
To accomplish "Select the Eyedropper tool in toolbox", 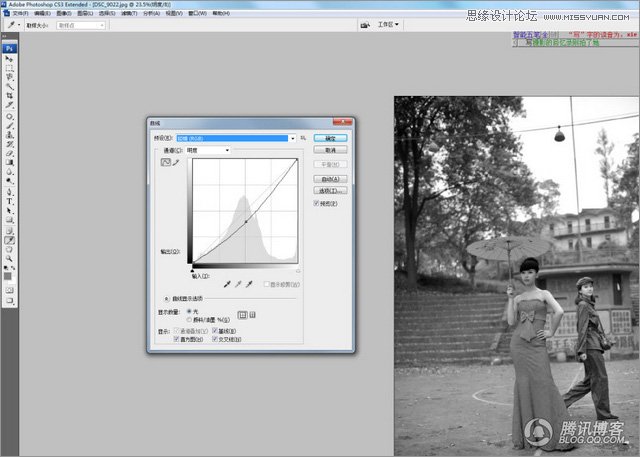I will pyautogui.click(x=9, y=240).
